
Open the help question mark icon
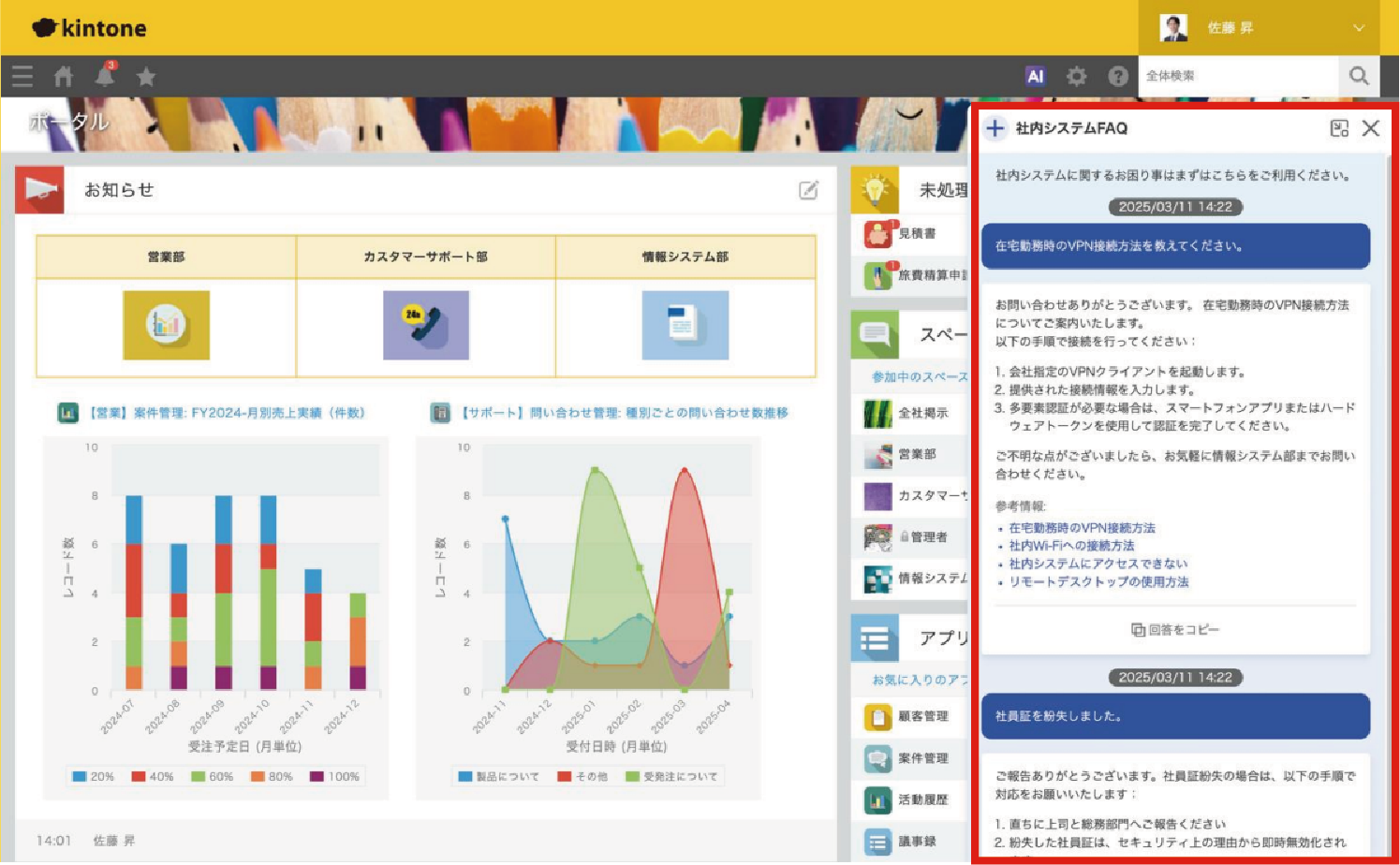(x=1118, y=77)
